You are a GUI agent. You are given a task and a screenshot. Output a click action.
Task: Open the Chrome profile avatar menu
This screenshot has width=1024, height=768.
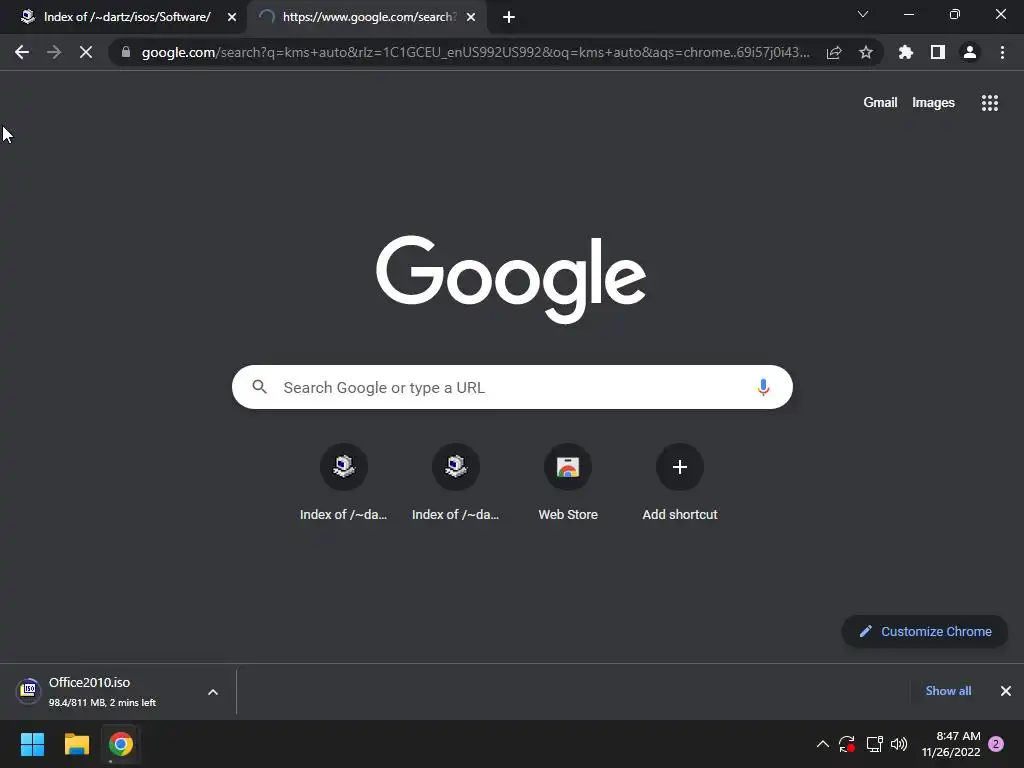point(970,52)
